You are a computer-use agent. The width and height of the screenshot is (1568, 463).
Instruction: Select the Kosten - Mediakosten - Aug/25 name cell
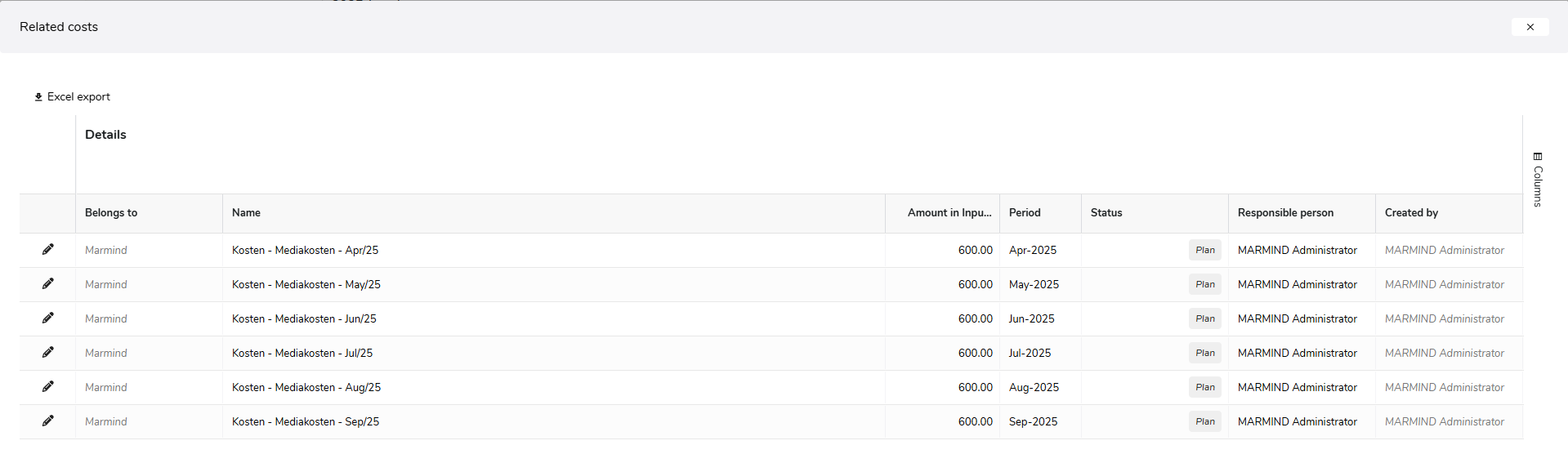(306, 388)
